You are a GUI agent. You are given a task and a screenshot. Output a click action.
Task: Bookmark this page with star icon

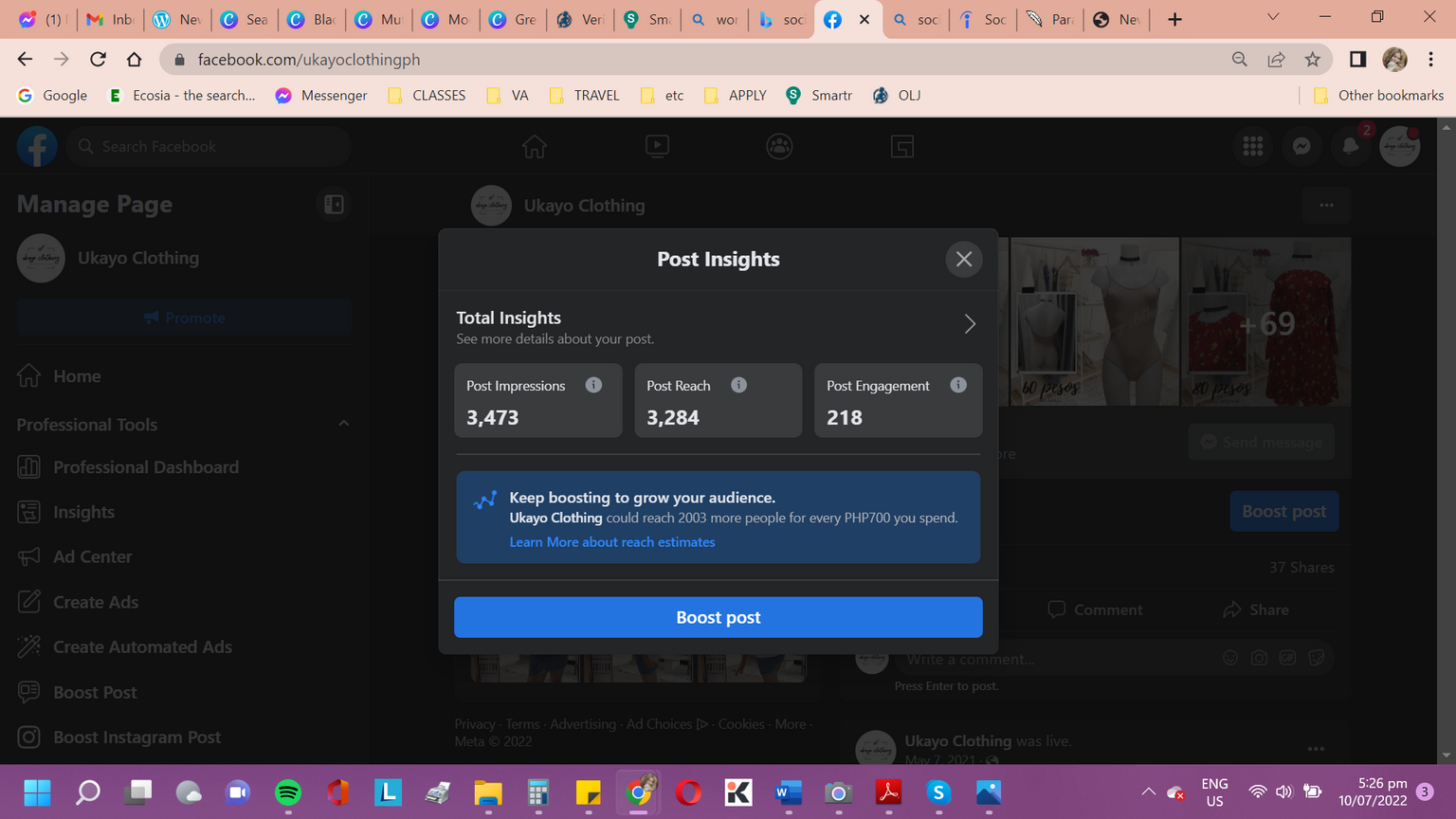coord(1312,60)
